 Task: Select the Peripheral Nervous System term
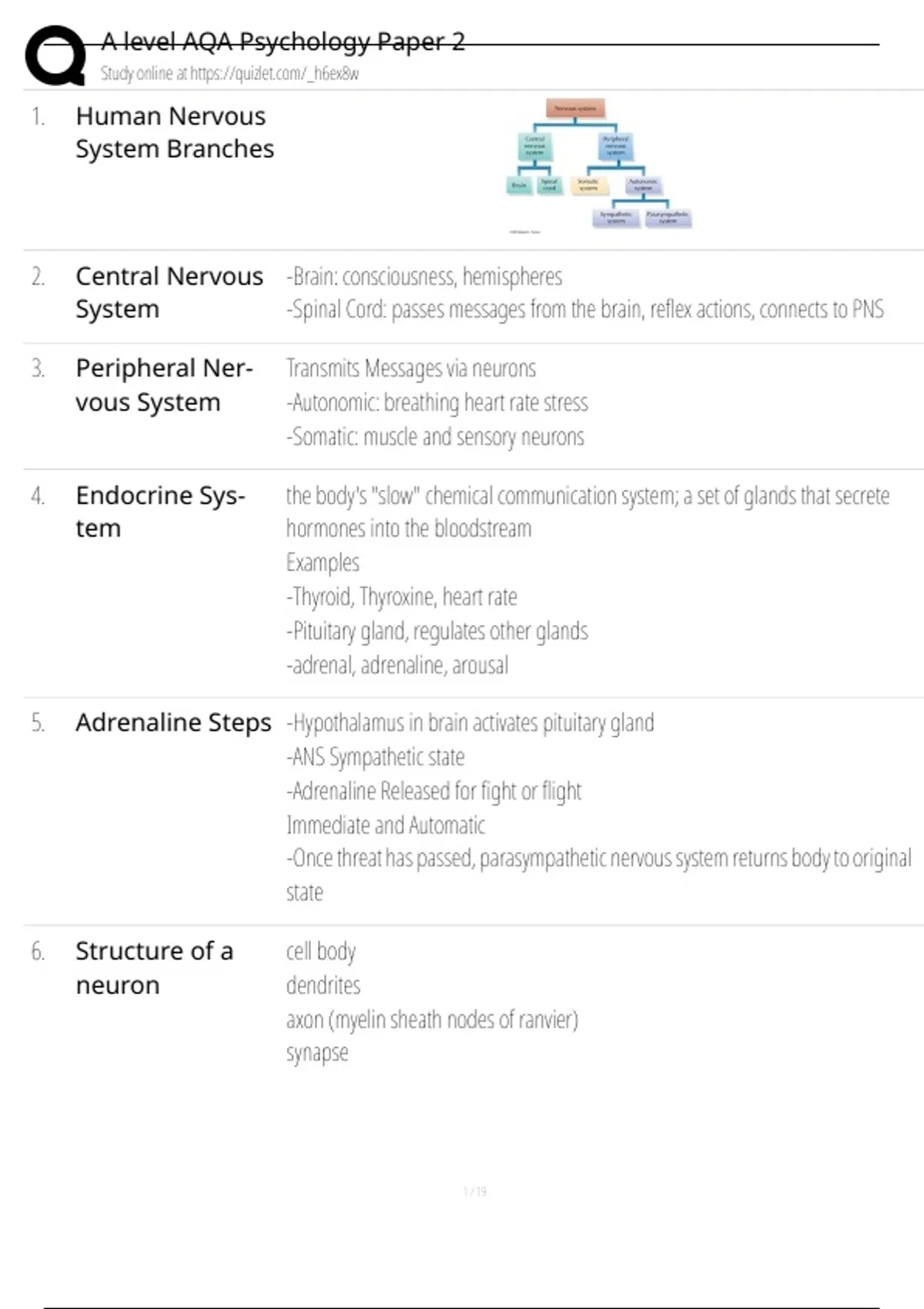coord(164,385)
